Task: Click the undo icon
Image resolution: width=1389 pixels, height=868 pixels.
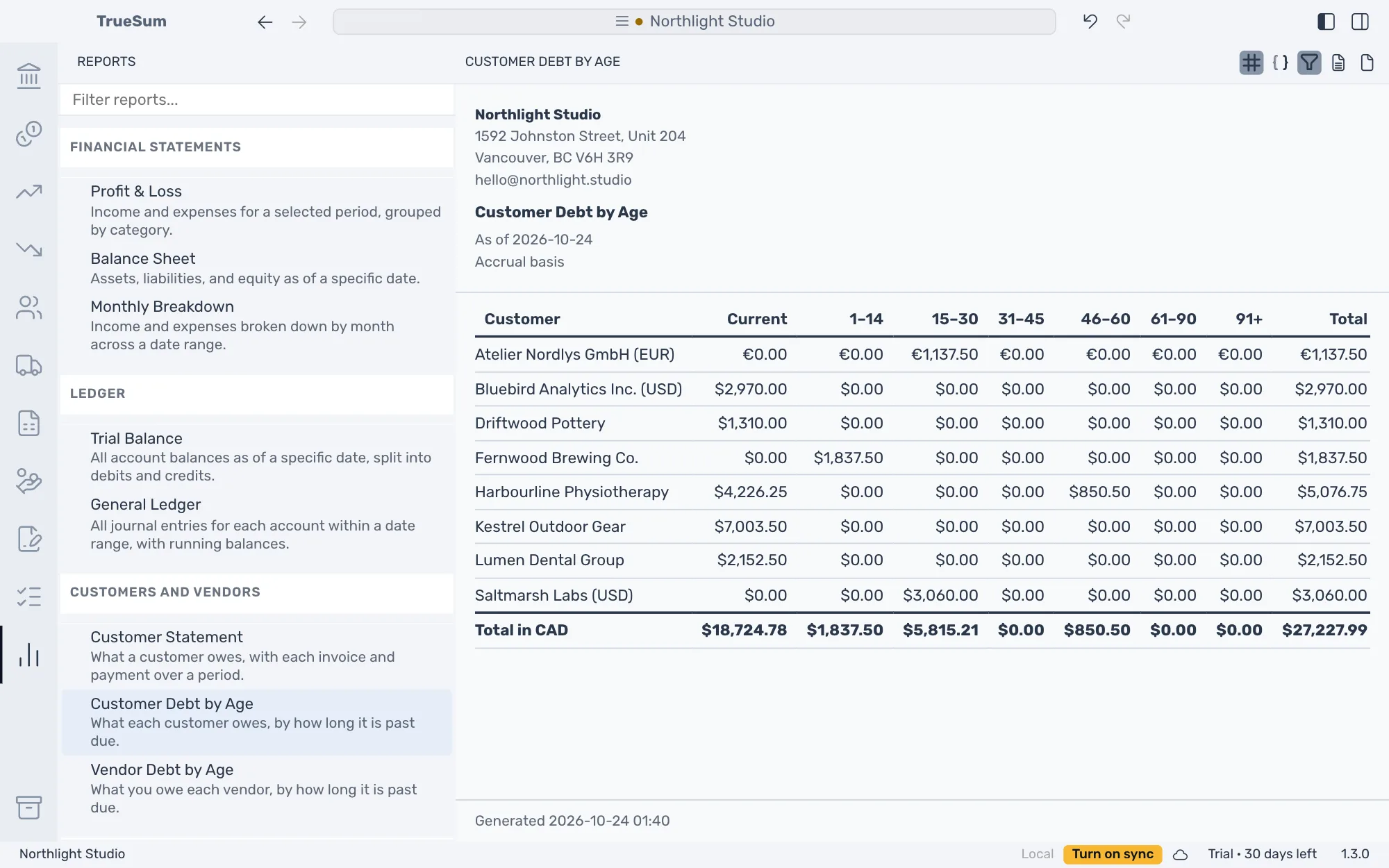Action: pyautogui.click(x=1090, y=22)
